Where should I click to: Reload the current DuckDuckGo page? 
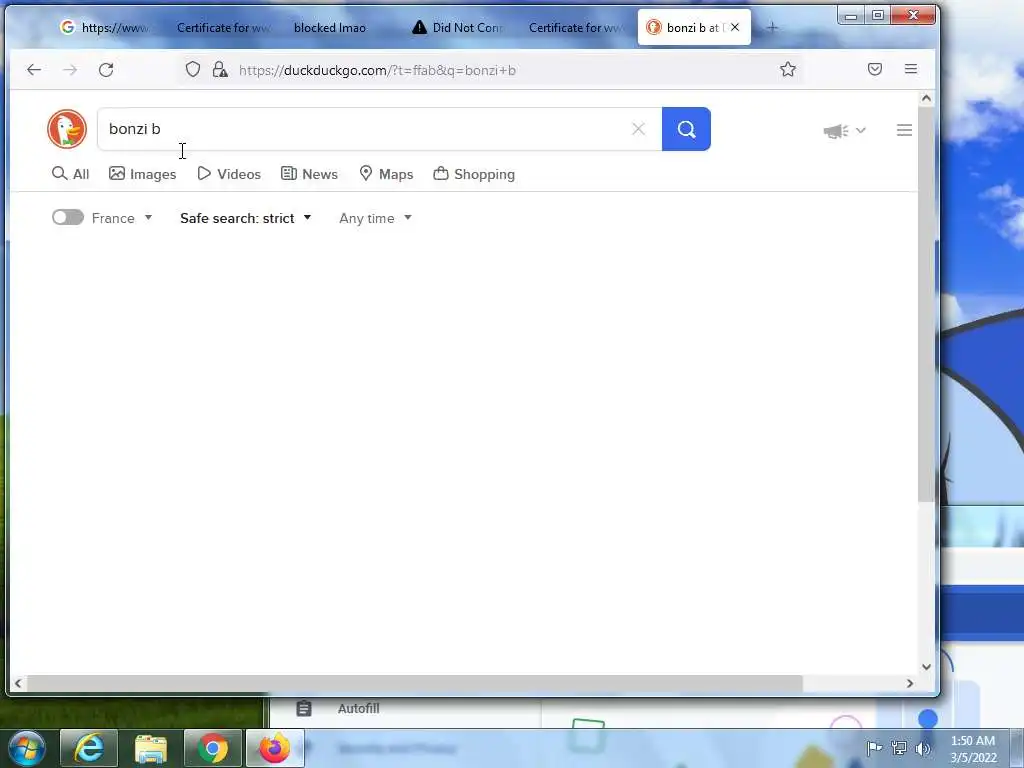tap(106, 70)
